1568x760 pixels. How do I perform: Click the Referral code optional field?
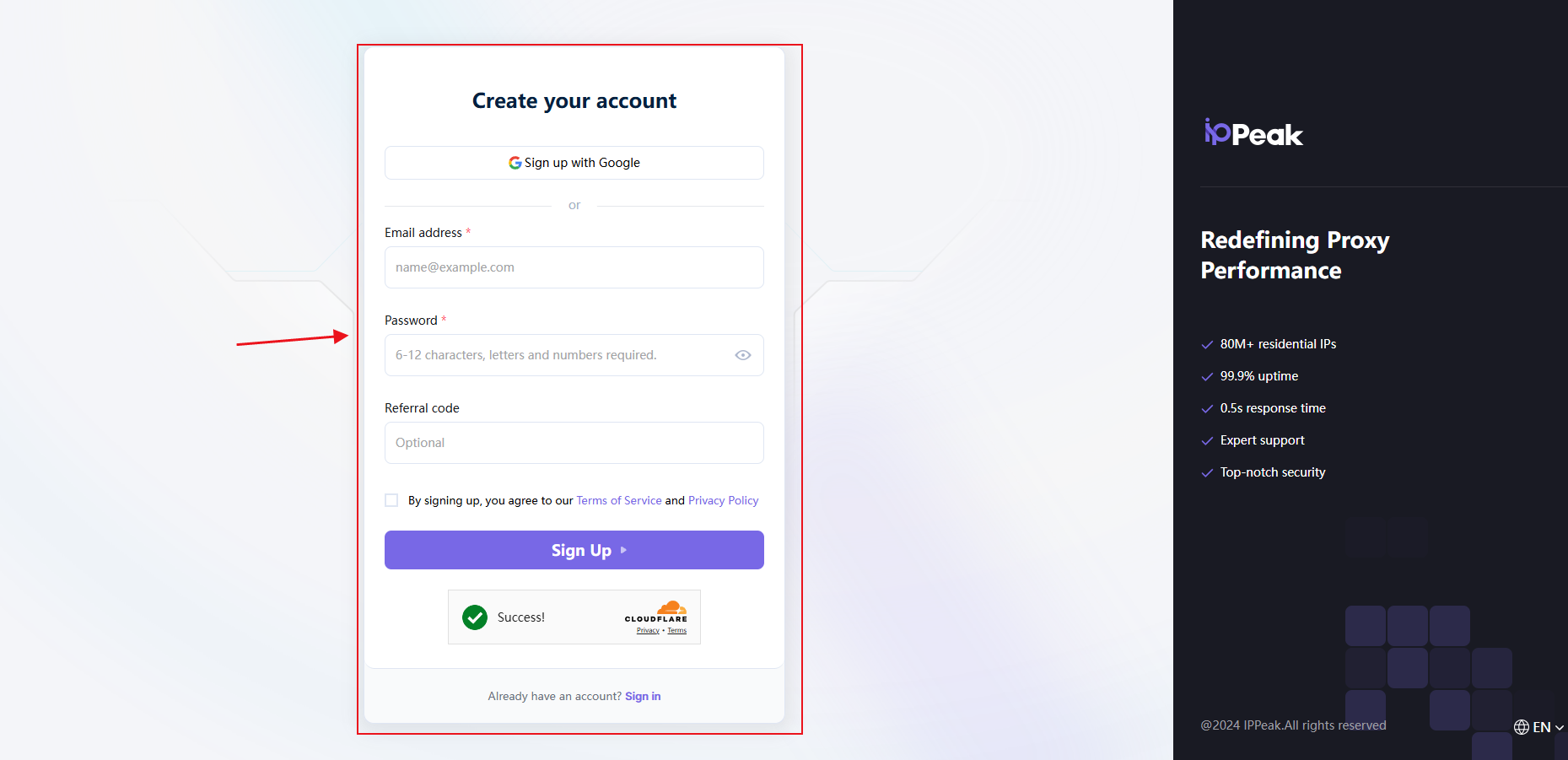click(x=574, y=443)
